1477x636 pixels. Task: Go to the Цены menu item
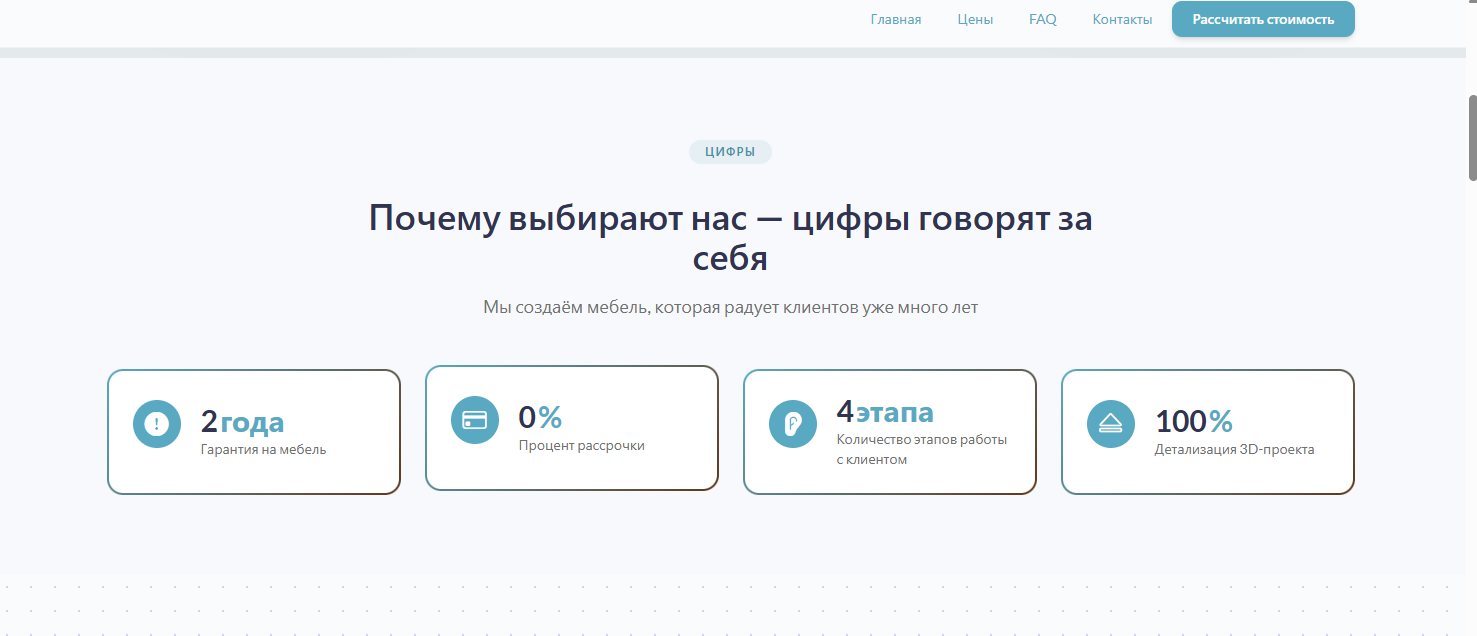coord(975,19)
